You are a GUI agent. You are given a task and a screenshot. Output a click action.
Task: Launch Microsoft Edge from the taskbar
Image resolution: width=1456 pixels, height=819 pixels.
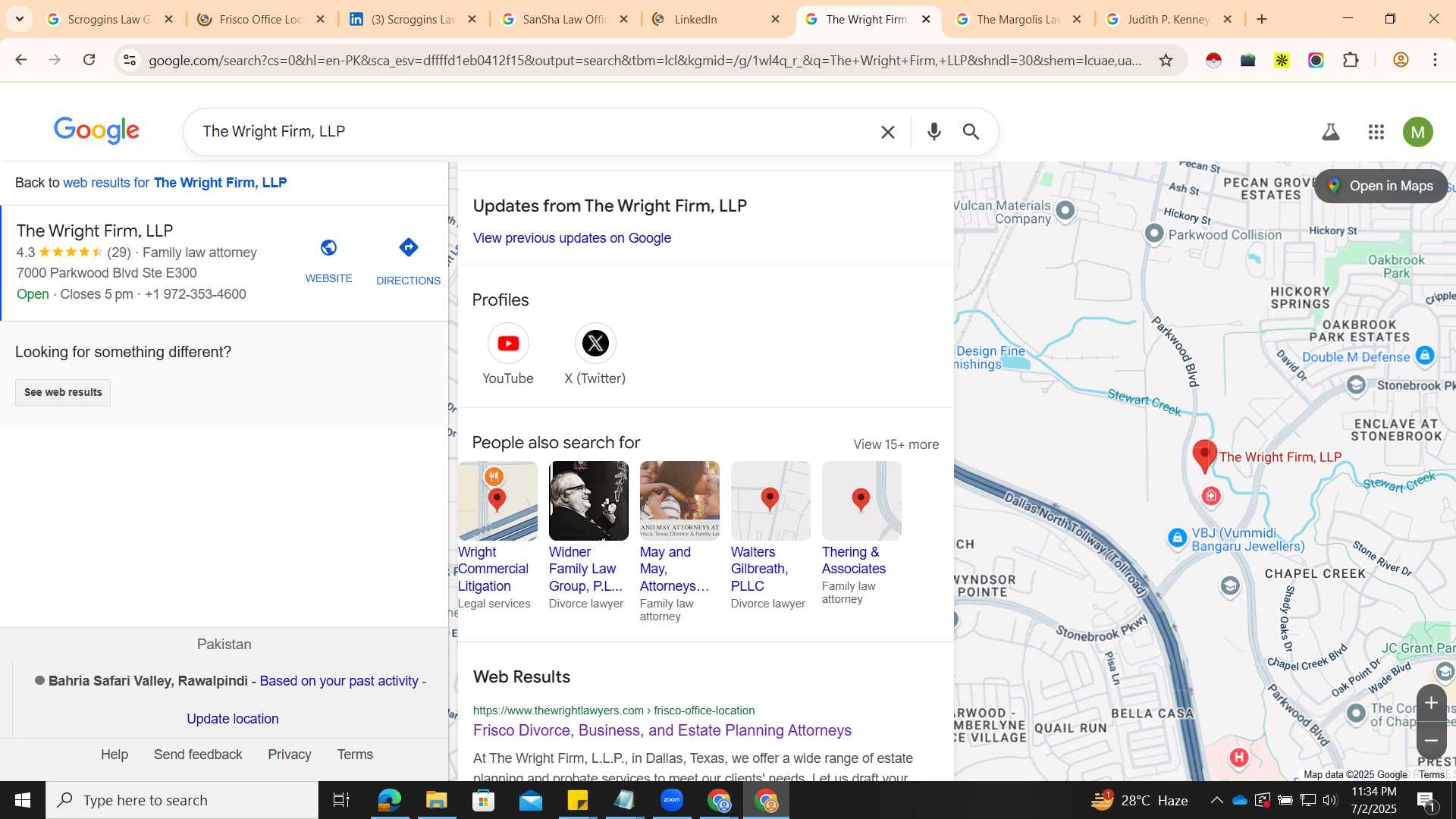click(389, 800)
